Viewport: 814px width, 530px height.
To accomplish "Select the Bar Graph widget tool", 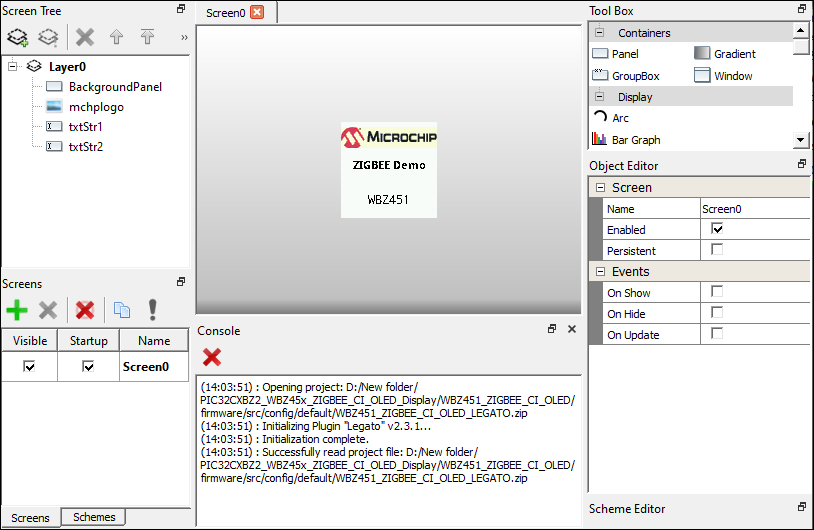I will (626, 140).
